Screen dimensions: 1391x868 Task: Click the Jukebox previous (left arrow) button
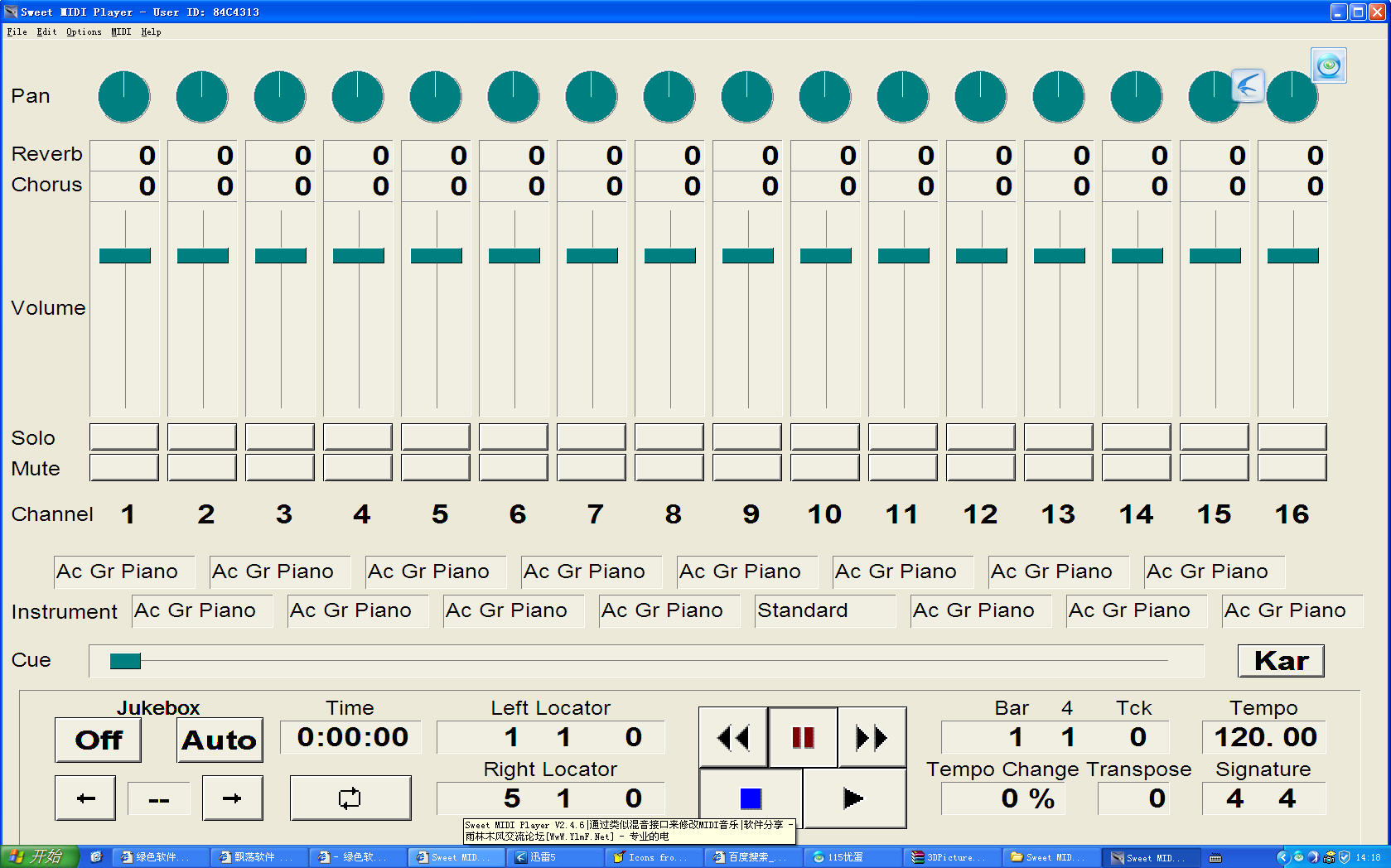tap(85, 798)
